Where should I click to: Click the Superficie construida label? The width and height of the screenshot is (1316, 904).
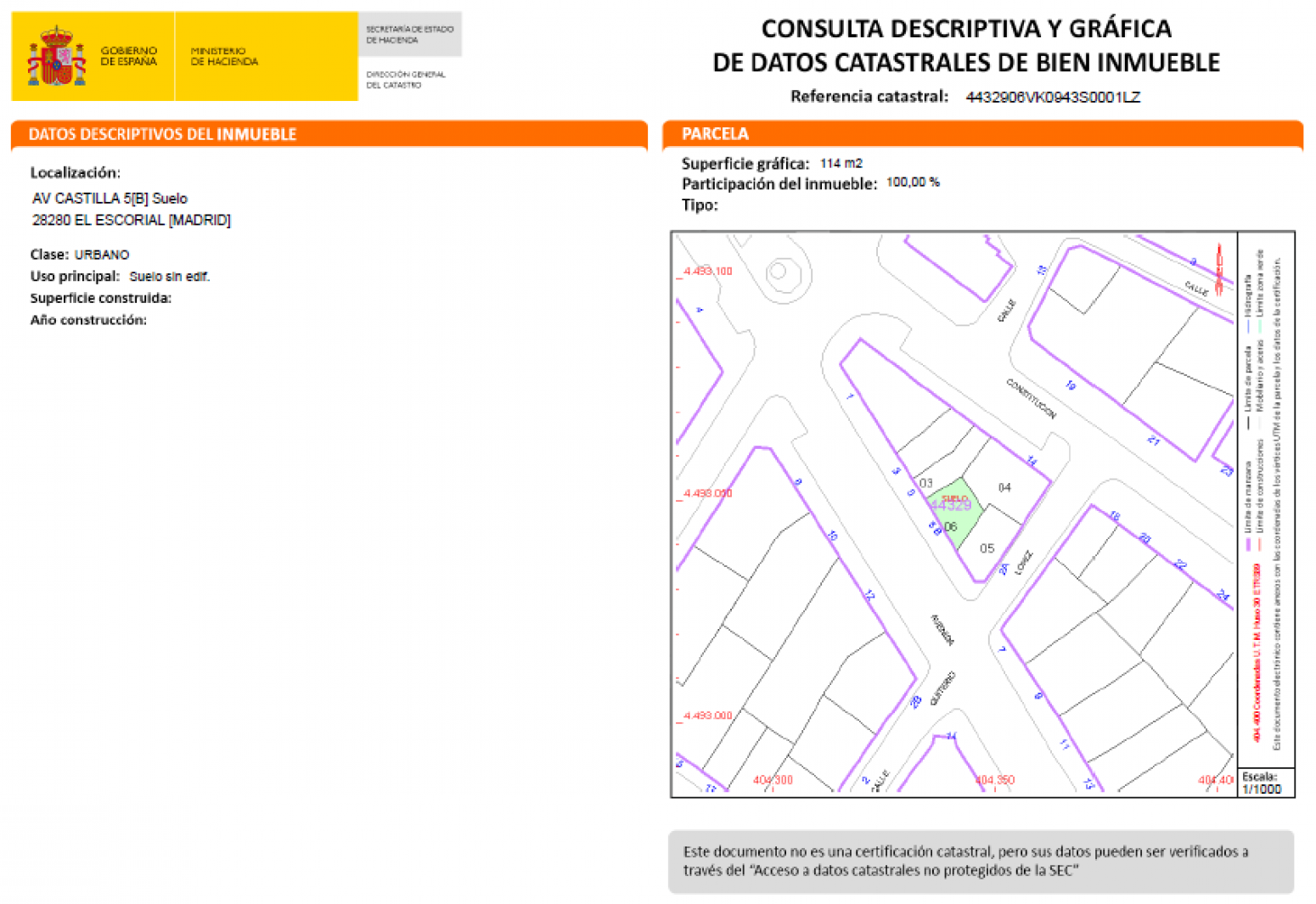pyautogui.click(x=100, y=299)
